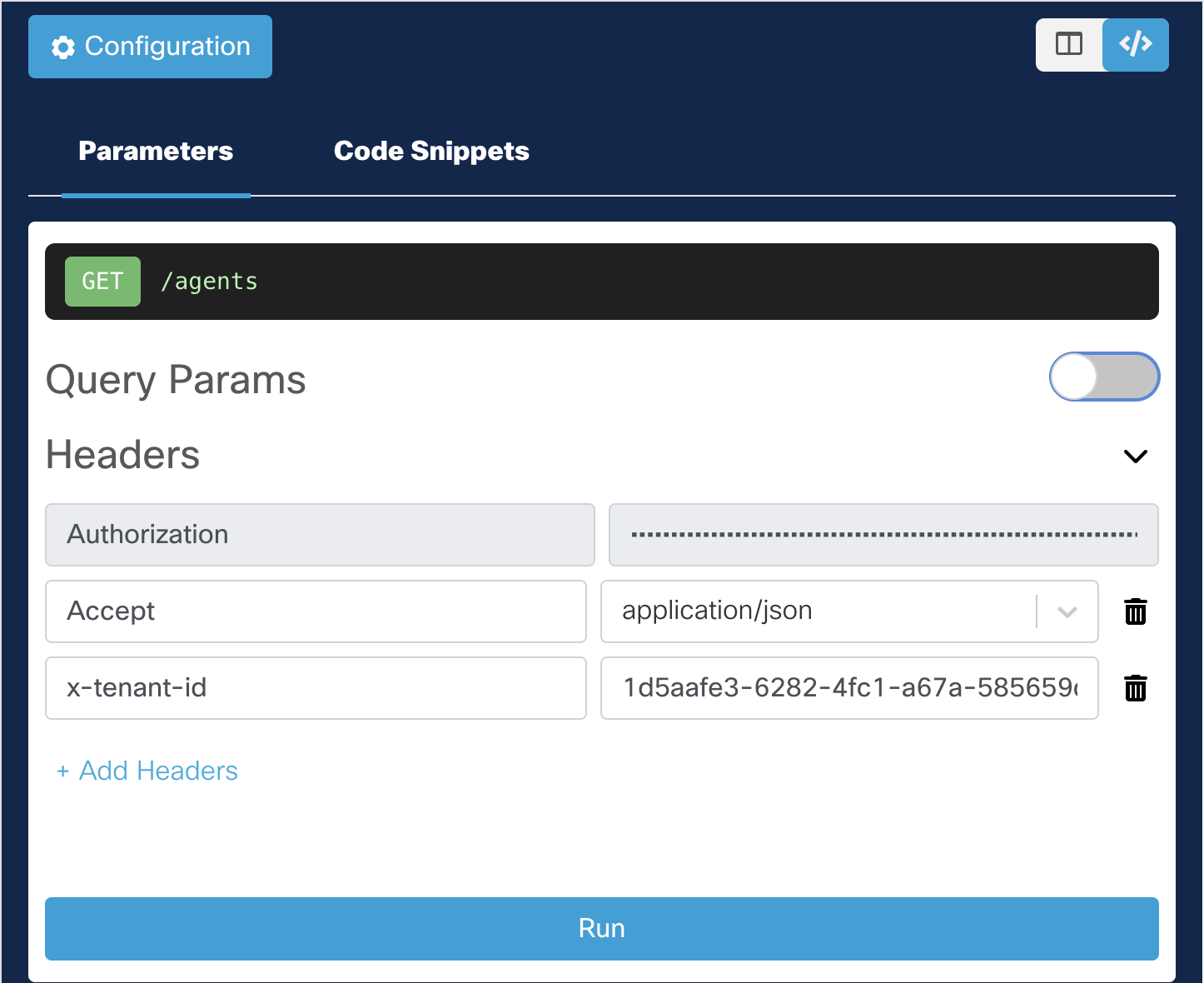The width and height of the screenshot is (1204, 983).
Task: Delete the Accept header via trash icon
Action: pos(1135,611)
